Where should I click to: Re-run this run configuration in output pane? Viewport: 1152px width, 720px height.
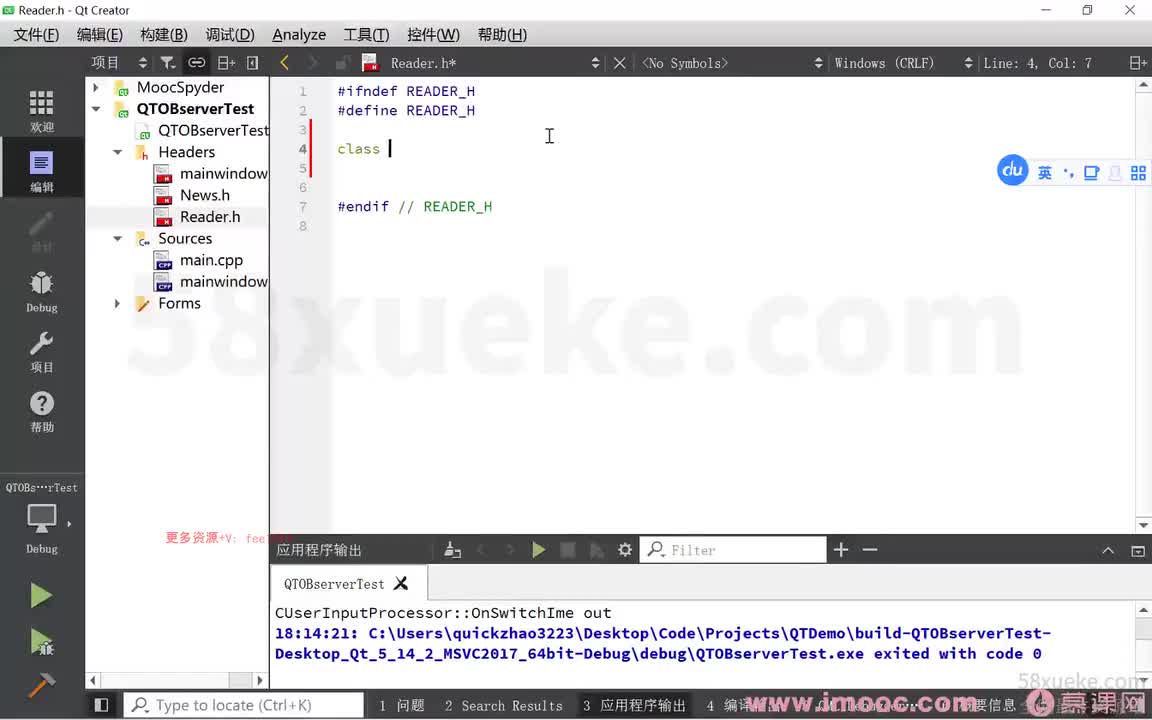[539, 550]
